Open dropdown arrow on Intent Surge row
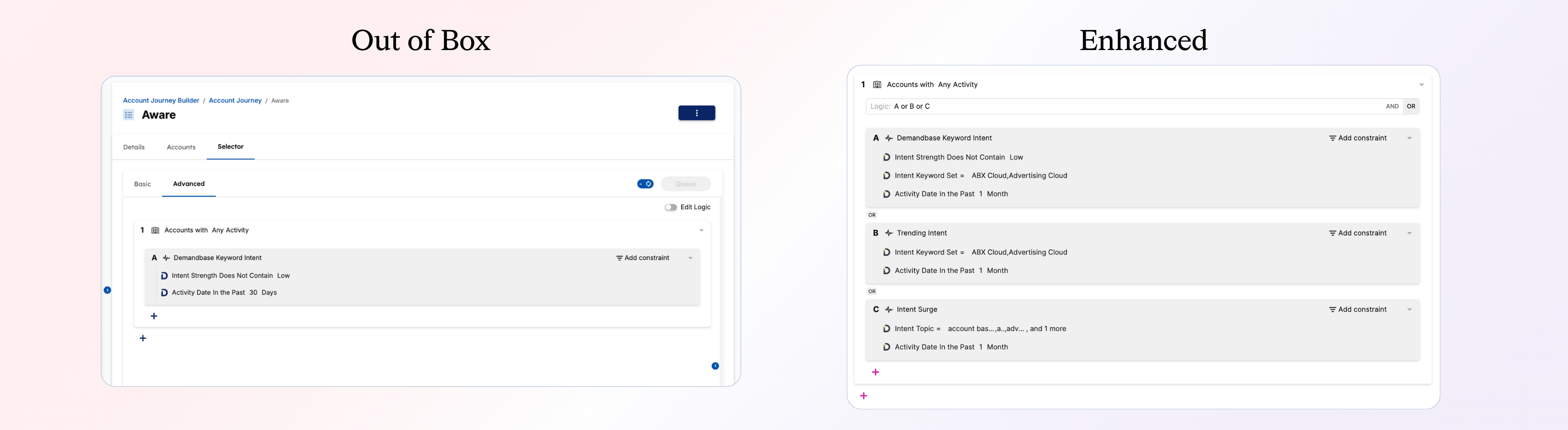This screenshot has width=1568, height=430. click(1409, 310)
